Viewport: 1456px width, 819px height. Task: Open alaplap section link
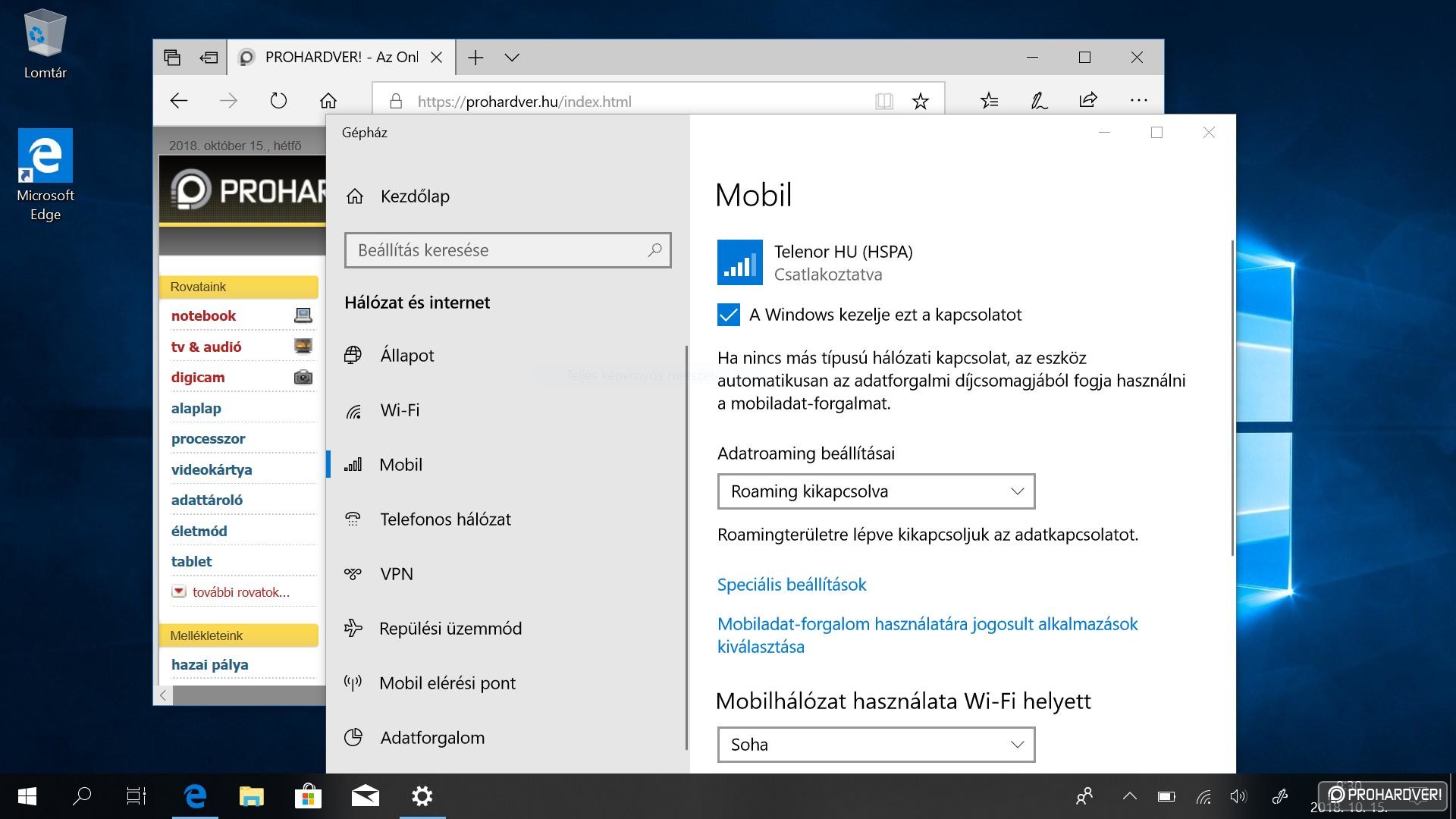pyautogui.click(x=196, y=408)
